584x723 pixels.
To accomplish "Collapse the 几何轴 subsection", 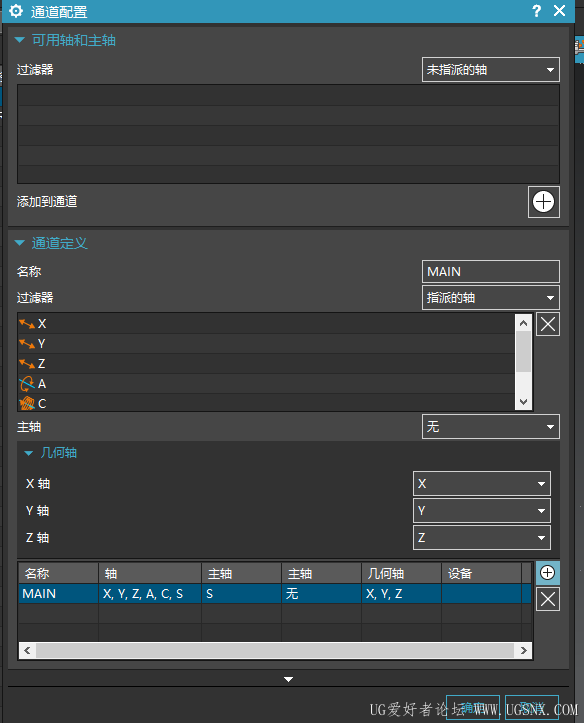I will 29,453.
